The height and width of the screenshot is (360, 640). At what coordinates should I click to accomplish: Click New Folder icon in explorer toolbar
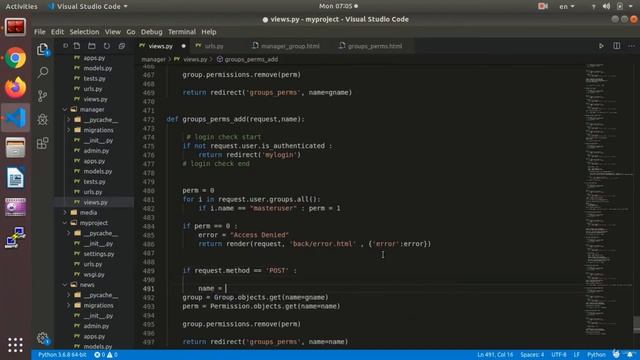[92, 46]
